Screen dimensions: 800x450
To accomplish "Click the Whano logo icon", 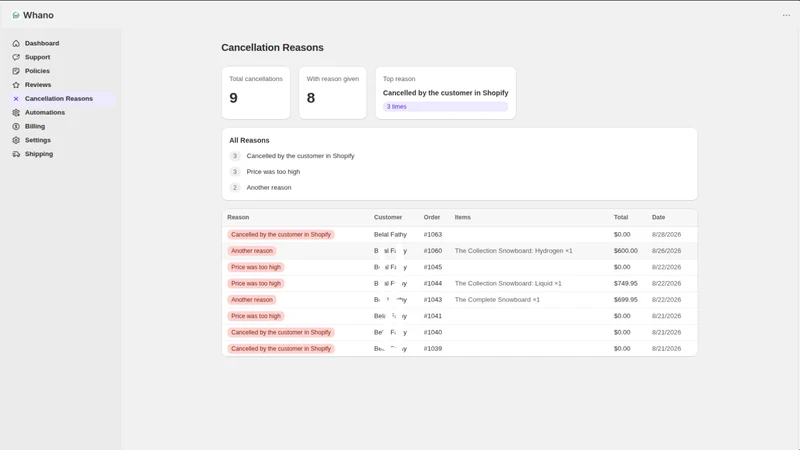I will pos(16,15).
